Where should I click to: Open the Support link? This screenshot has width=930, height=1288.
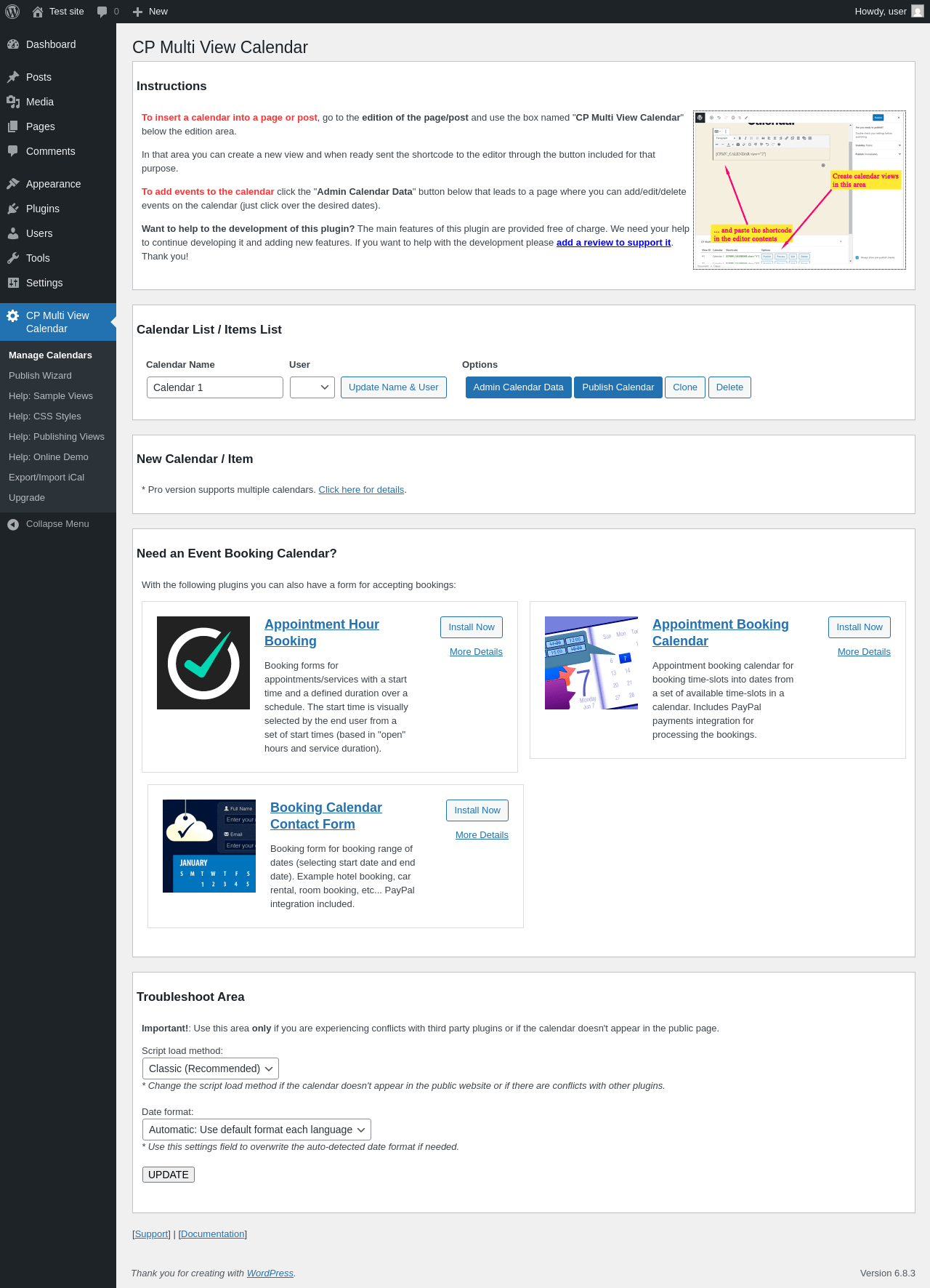[151, 1234]
